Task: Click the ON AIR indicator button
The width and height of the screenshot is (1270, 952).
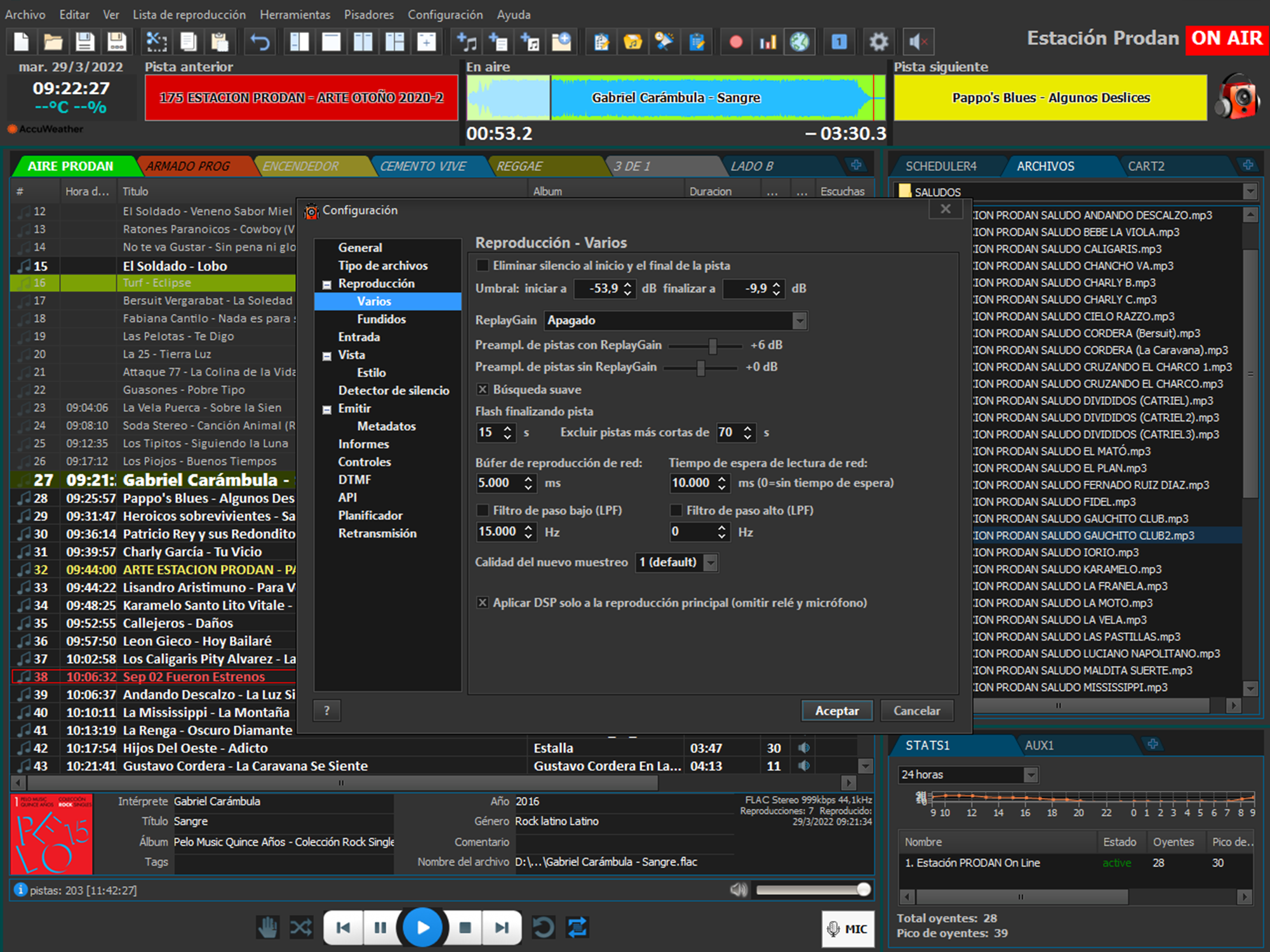Action: click(1226, 39)
